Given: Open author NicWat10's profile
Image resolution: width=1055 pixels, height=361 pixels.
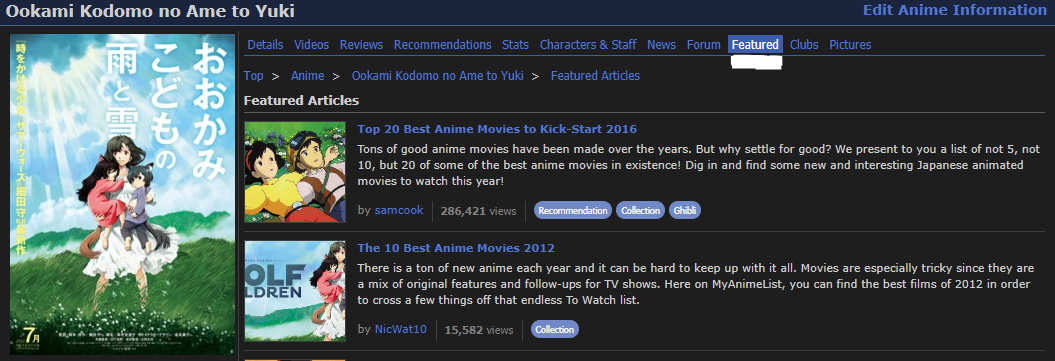Looking at the screenshot, I should [400, 329].
